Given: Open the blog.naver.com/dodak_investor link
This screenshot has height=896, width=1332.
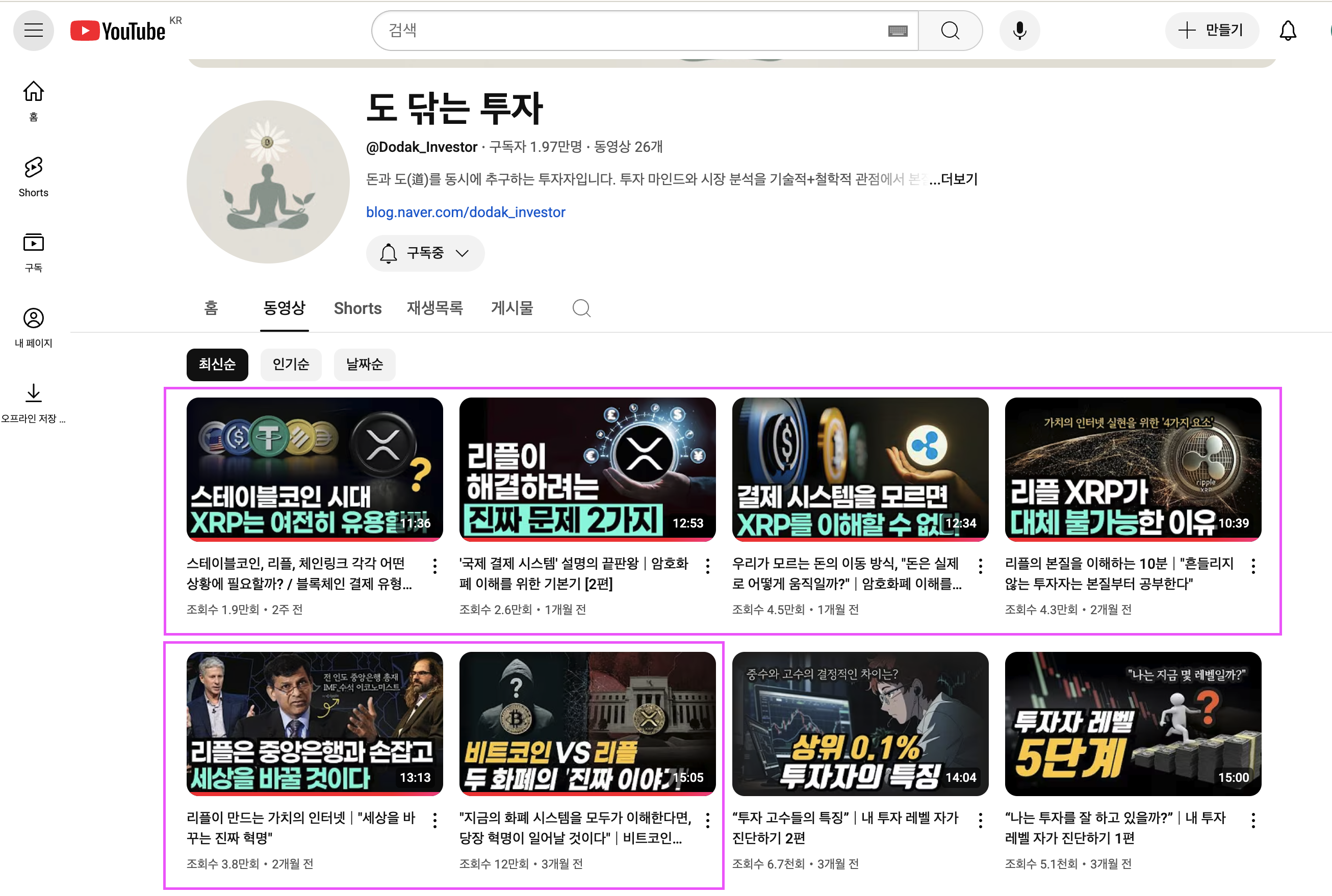Looking at the screenshot, I should click(x=466, y=212).
